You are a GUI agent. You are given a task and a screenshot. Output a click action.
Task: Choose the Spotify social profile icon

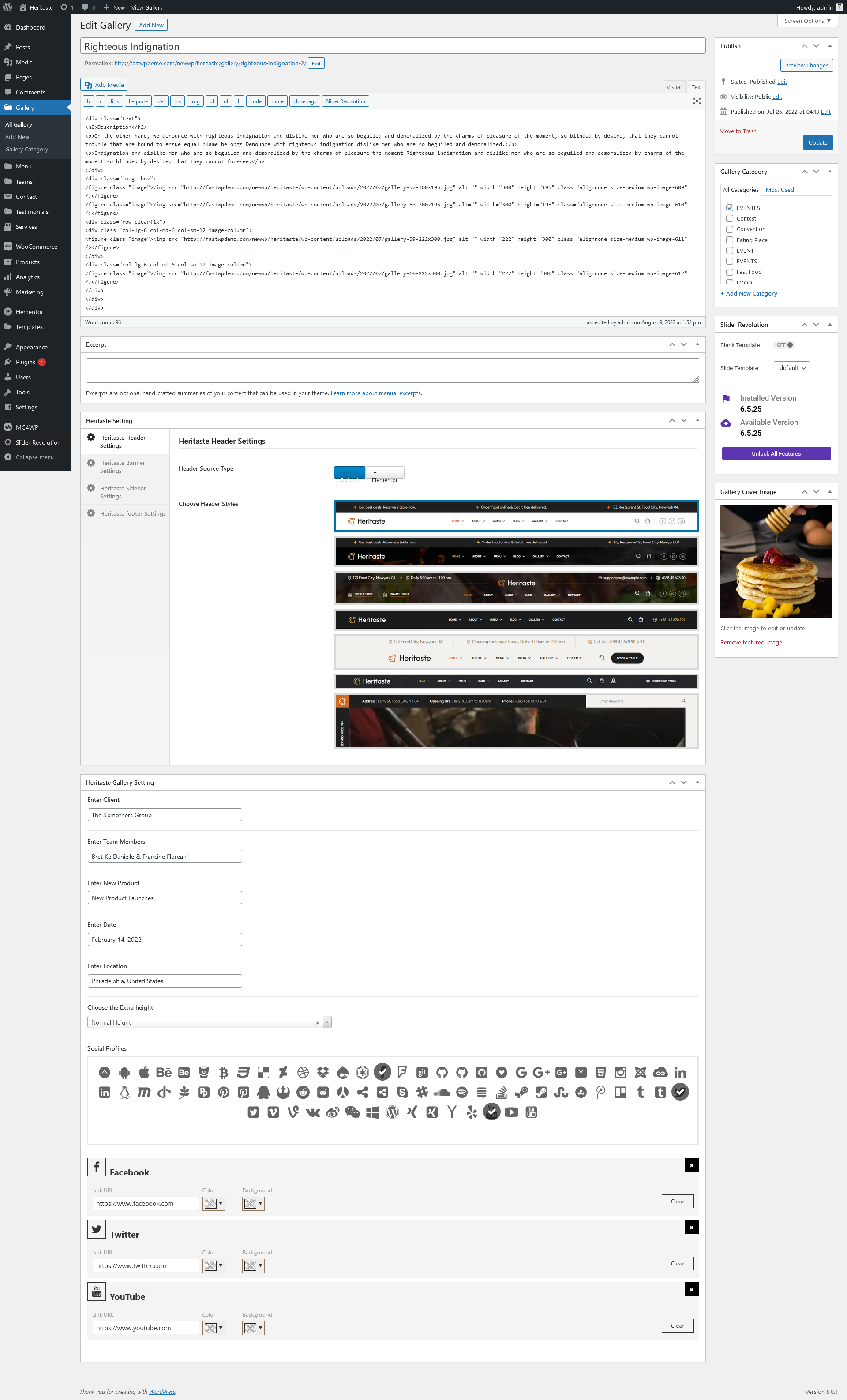[462, 1092]
